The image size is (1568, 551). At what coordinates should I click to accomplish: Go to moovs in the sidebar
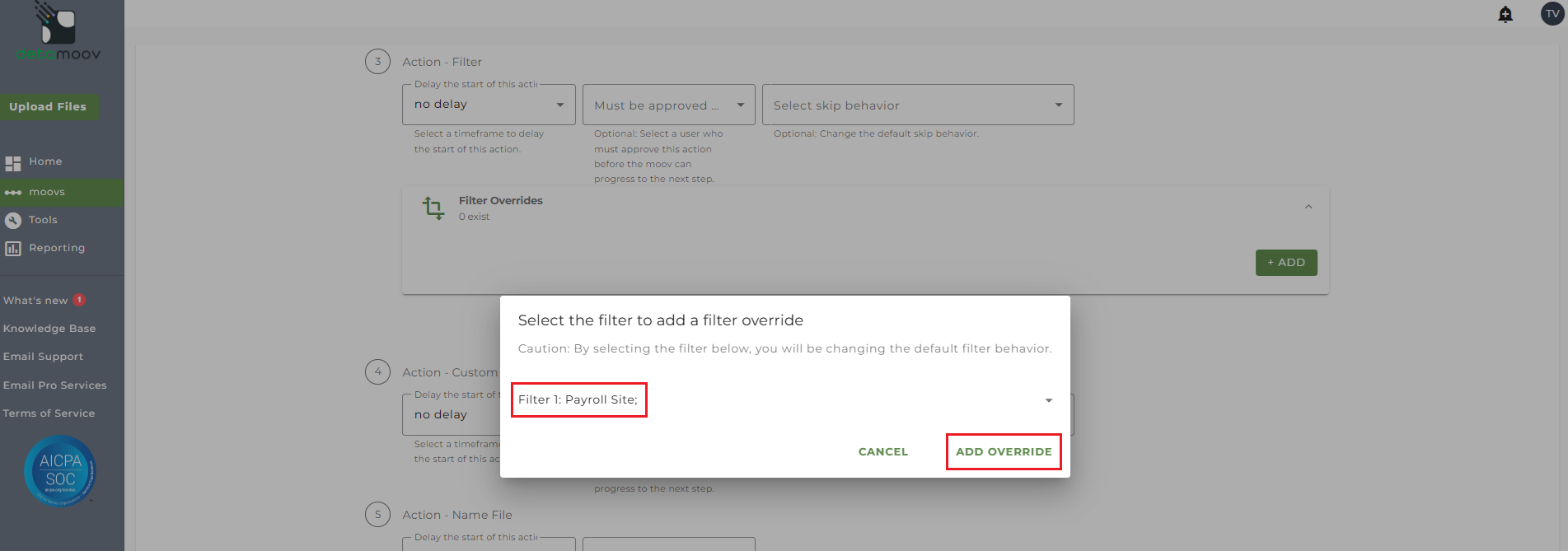tap(47, 193)
